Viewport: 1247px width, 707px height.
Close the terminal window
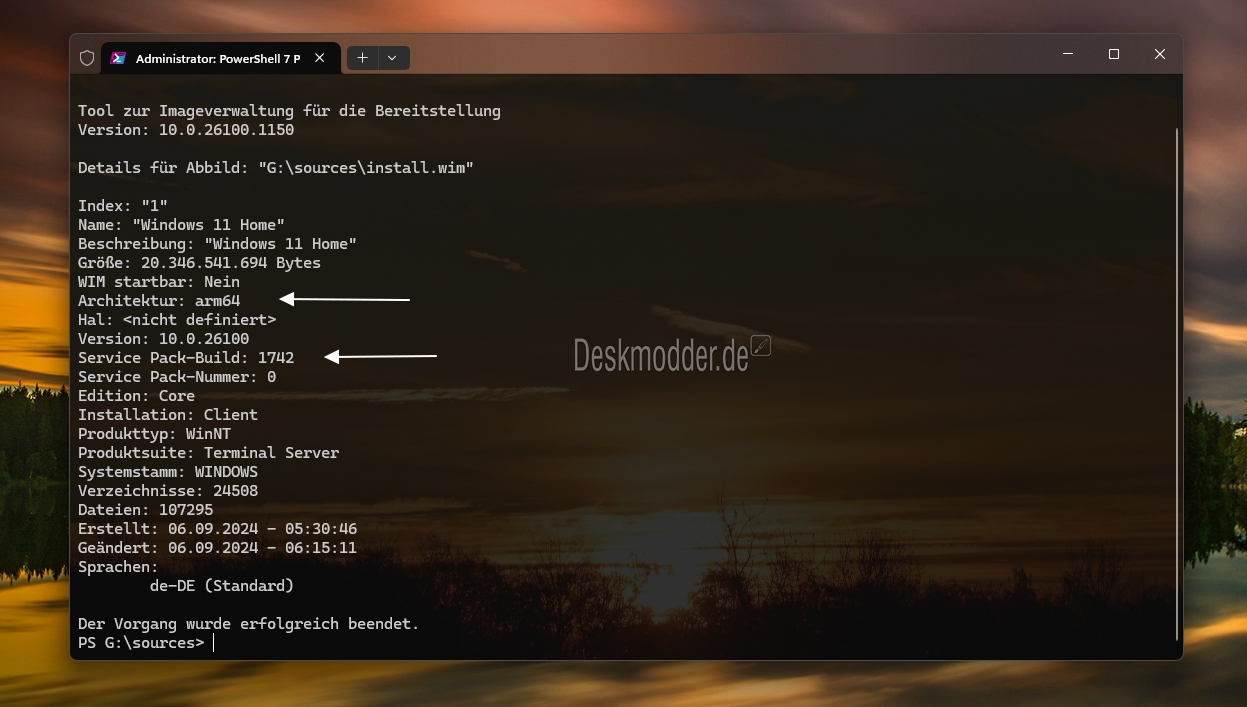1160,54
